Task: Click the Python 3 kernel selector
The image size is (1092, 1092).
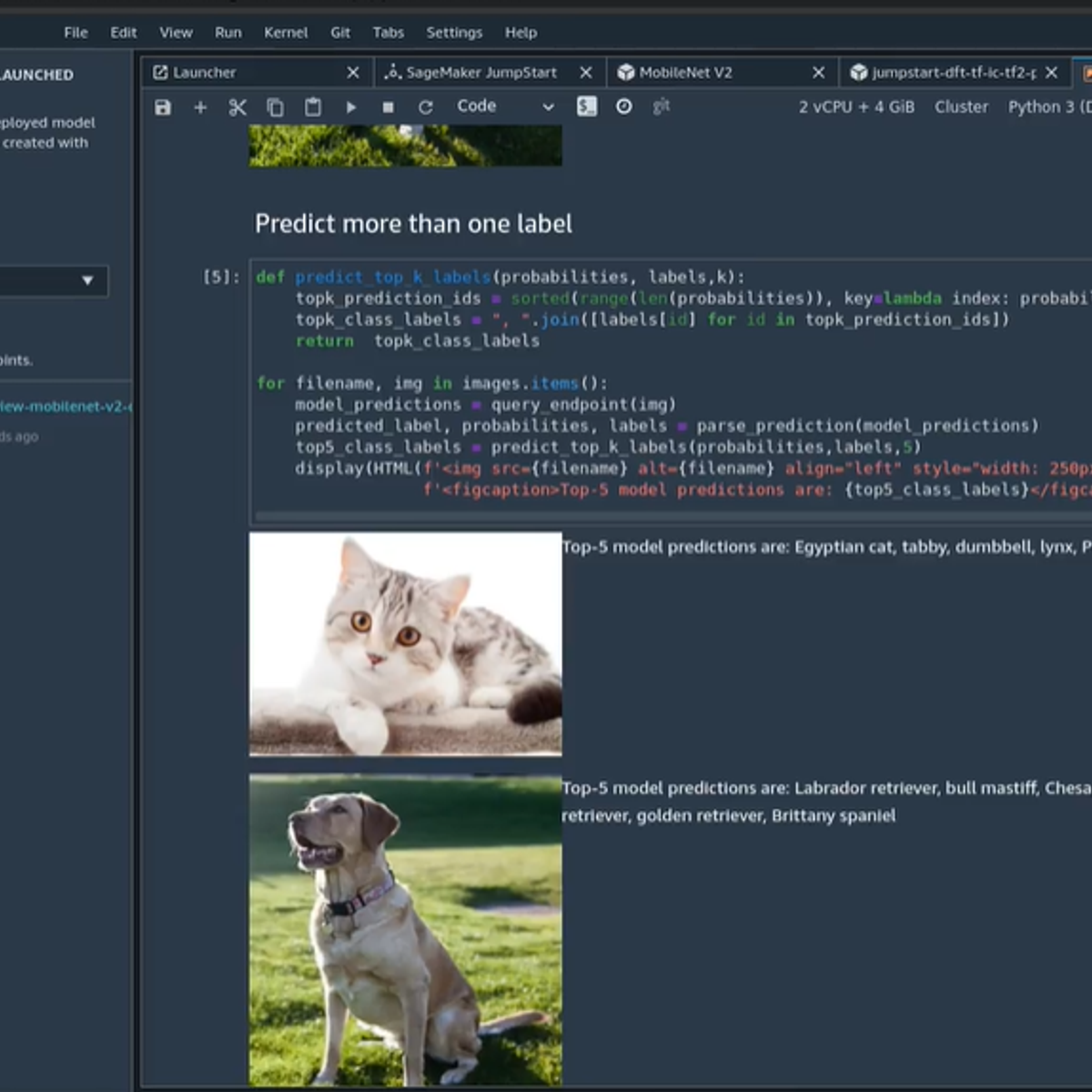Action: click(x=1049, y=107)
